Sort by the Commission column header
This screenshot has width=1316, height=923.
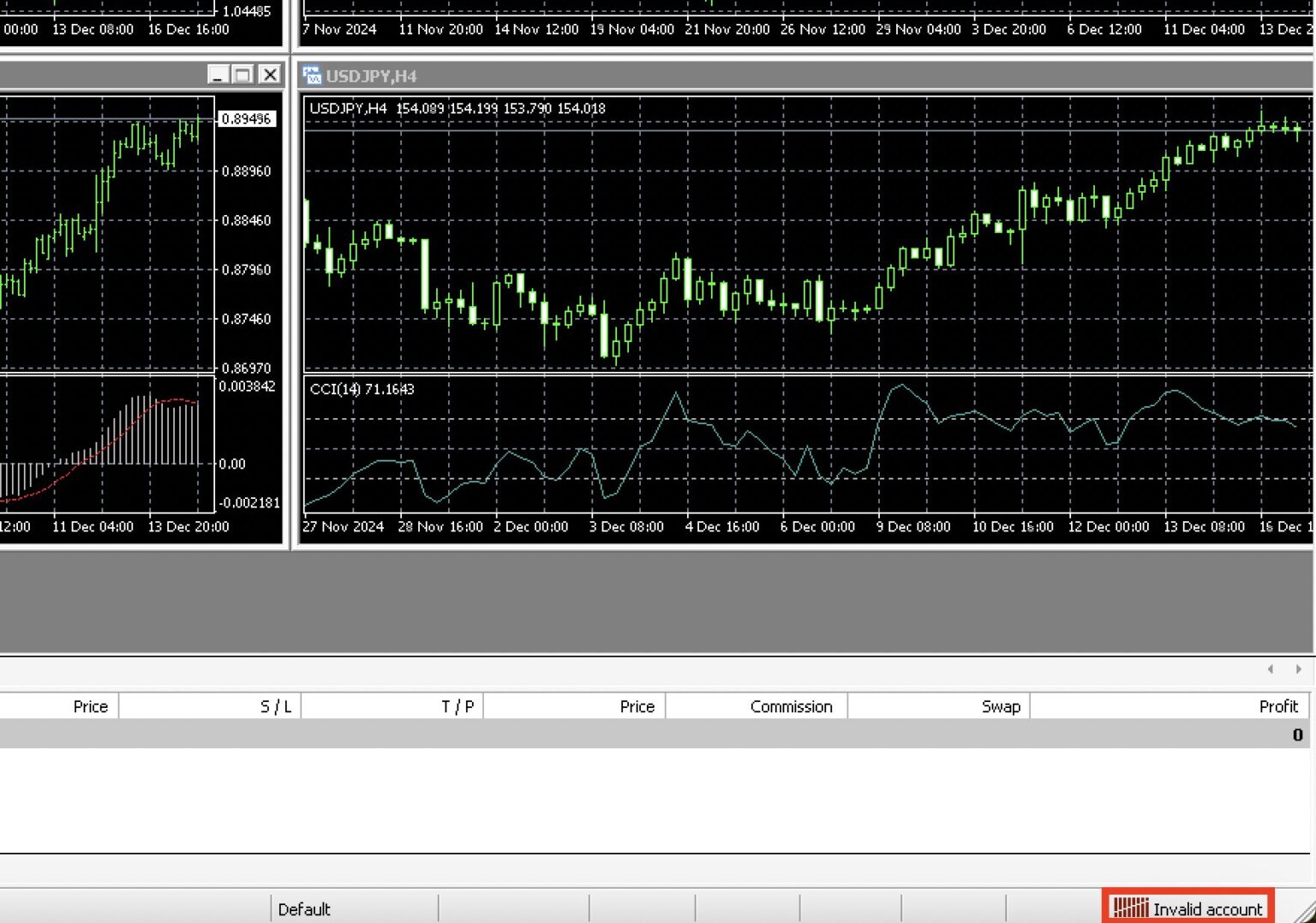(790, 706)
